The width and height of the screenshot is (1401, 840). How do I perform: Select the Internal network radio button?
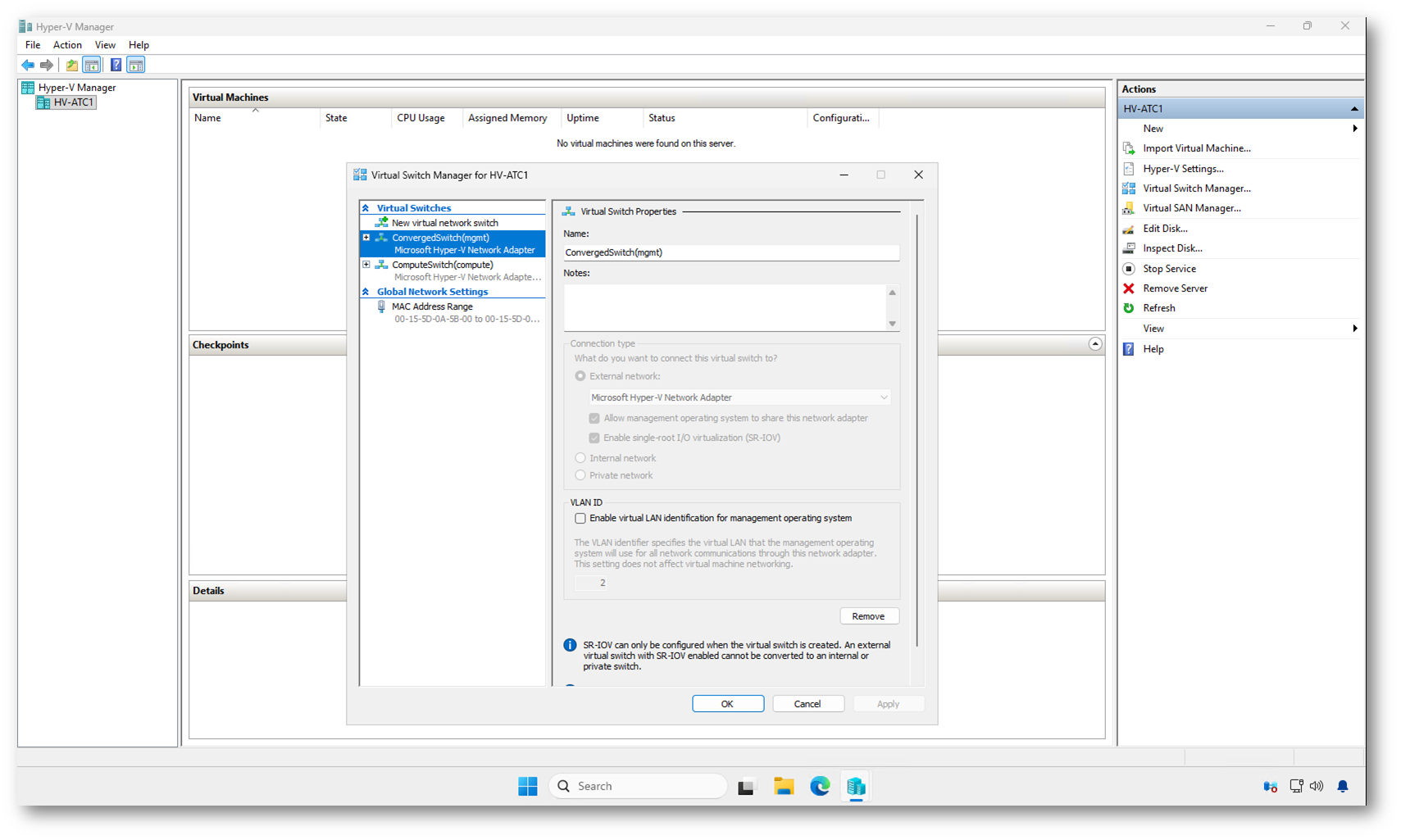580,458
